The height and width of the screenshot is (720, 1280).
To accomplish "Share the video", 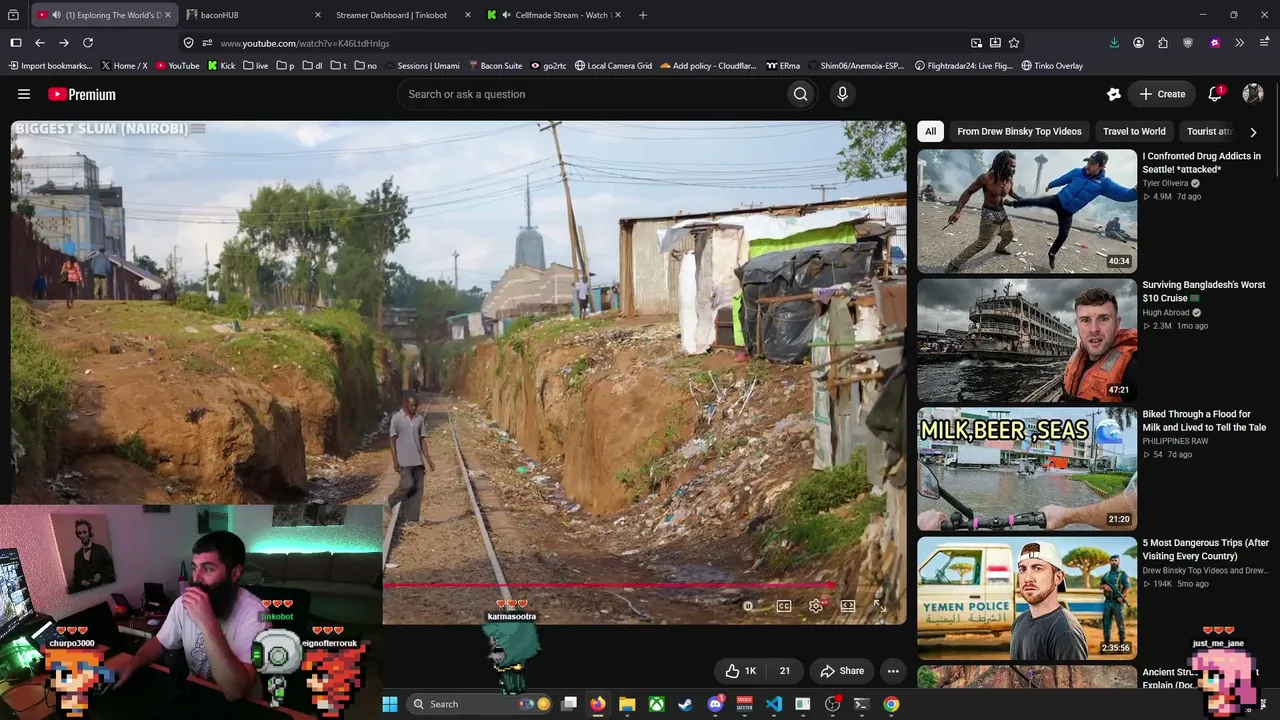I will click(x=841, y=671).
